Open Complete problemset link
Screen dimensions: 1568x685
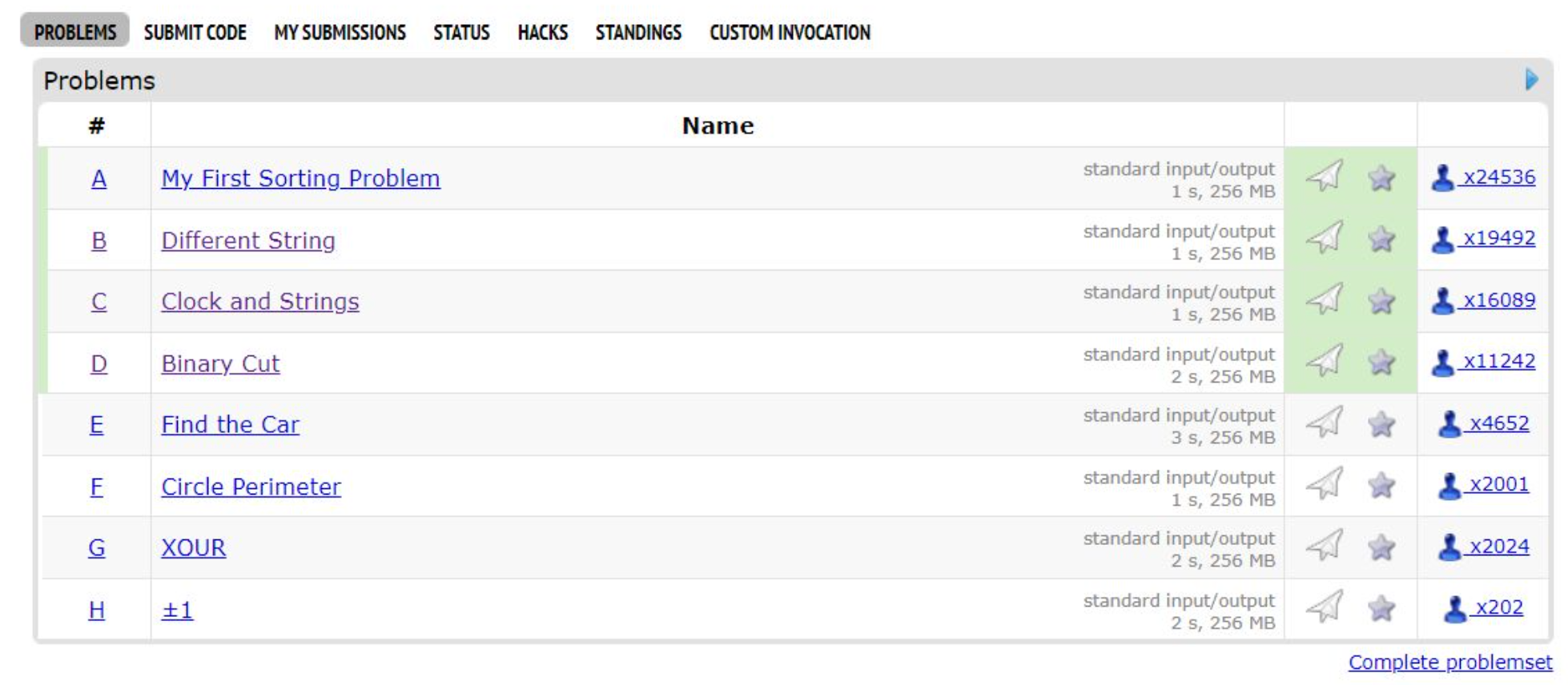coord(1449,663)
